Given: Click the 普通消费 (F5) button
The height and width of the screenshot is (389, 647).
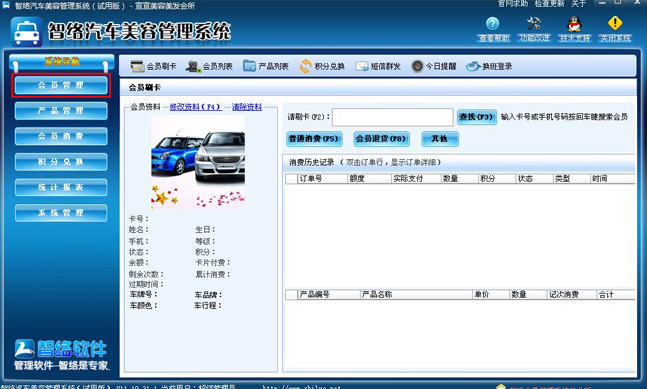Looking at the screenshot, I should click(314, 139).
